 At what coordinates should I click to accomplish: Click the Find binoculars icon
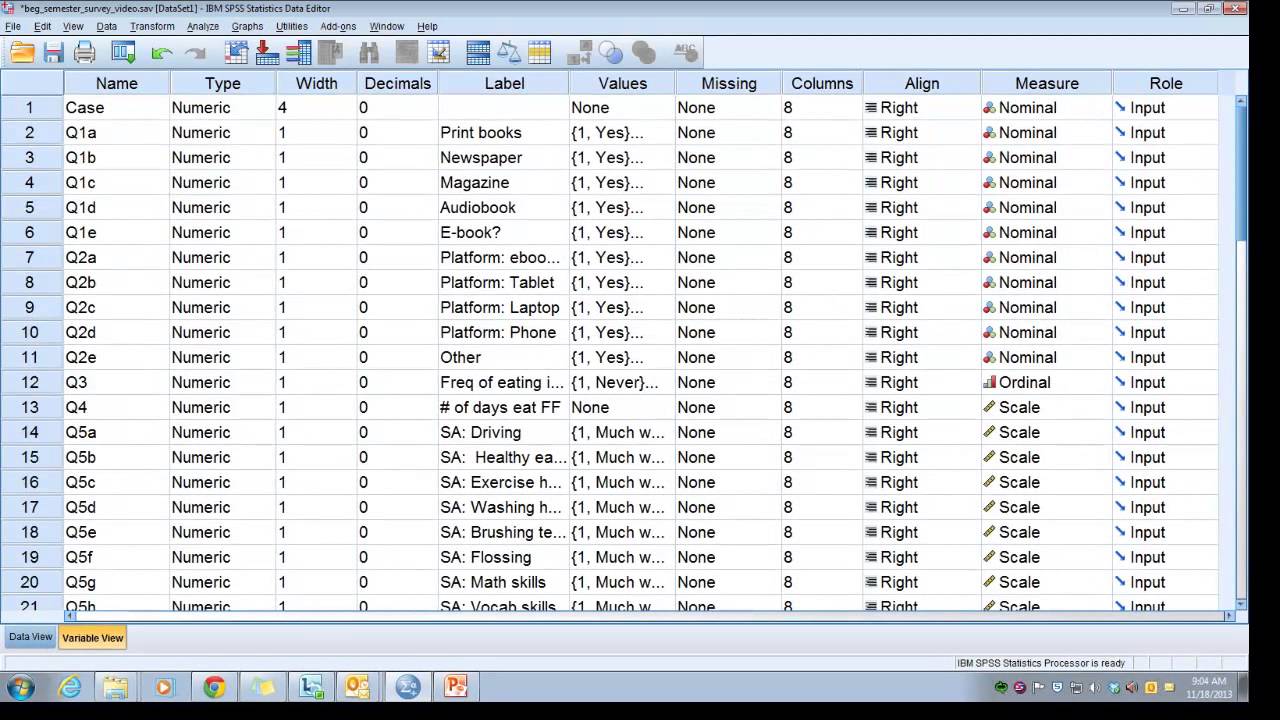click(x=369, y=53)
